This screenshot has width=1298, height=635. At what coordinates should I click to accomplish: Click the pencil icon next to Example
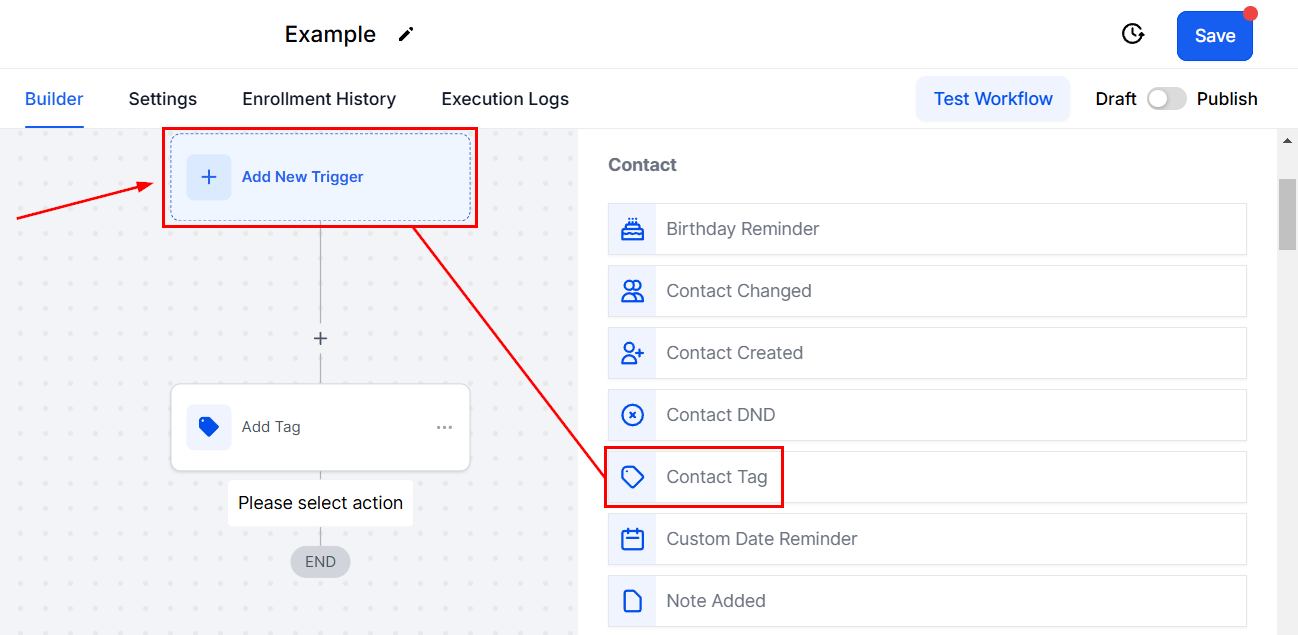(405, 34)
